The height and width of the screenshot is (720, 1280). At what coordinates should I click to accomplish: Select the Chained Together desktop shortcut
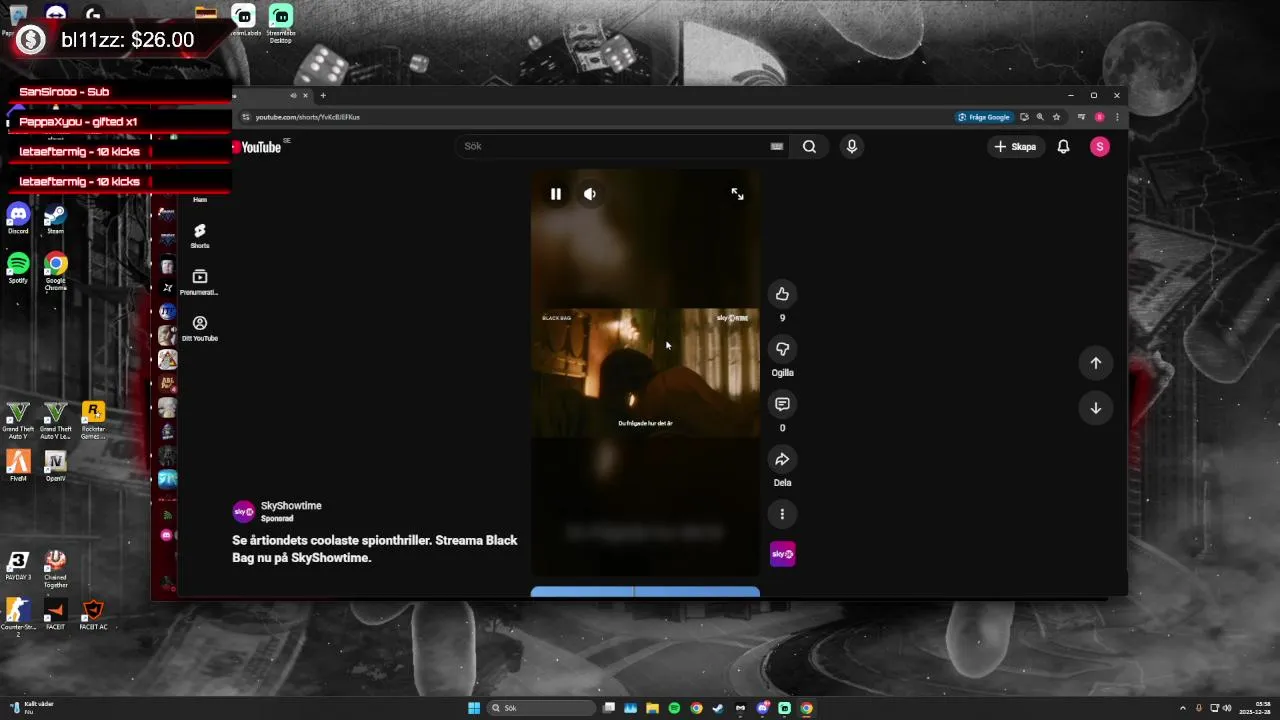(55, 569)
